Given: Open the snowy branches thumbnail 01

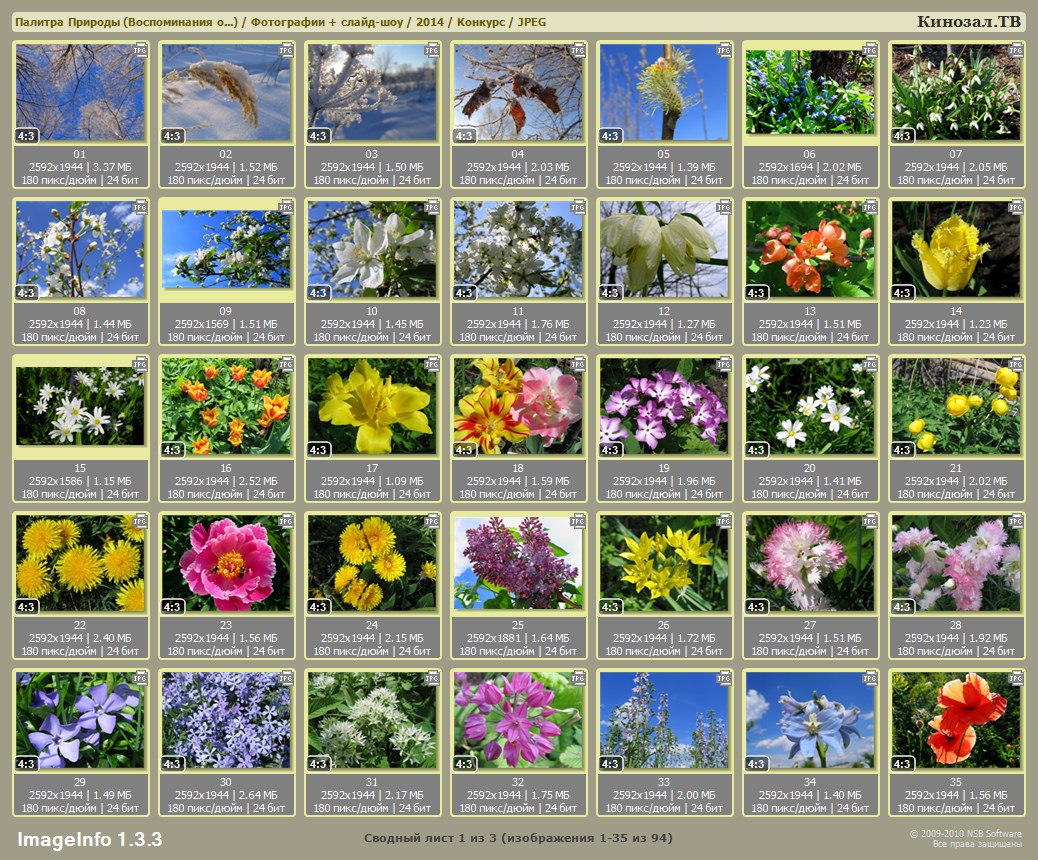Looking at the screenshot, I should click(x=80, y=92).
